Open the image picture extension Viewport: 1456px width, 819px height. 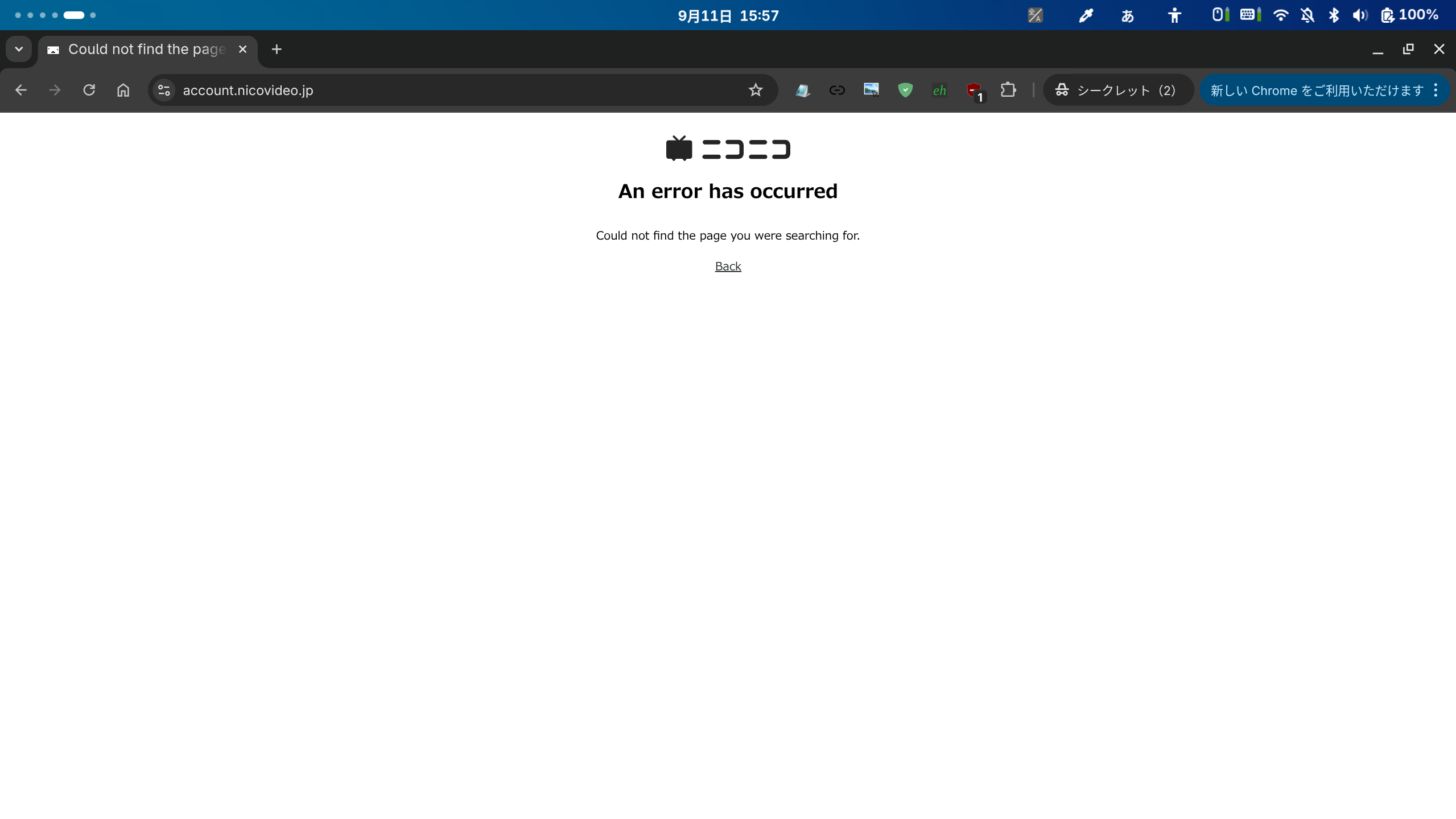tap(871, 90)
